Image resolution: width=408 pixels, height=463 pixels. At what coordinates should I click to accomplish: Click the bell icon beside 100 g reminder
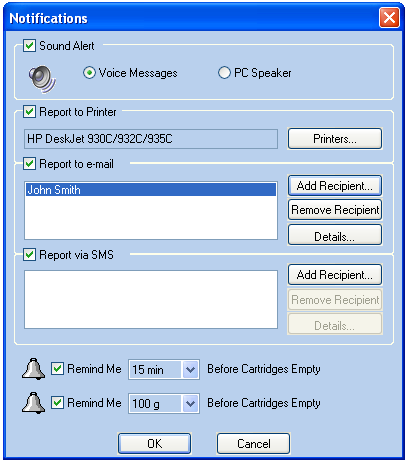pyautogui.click(x=33, y=403)
